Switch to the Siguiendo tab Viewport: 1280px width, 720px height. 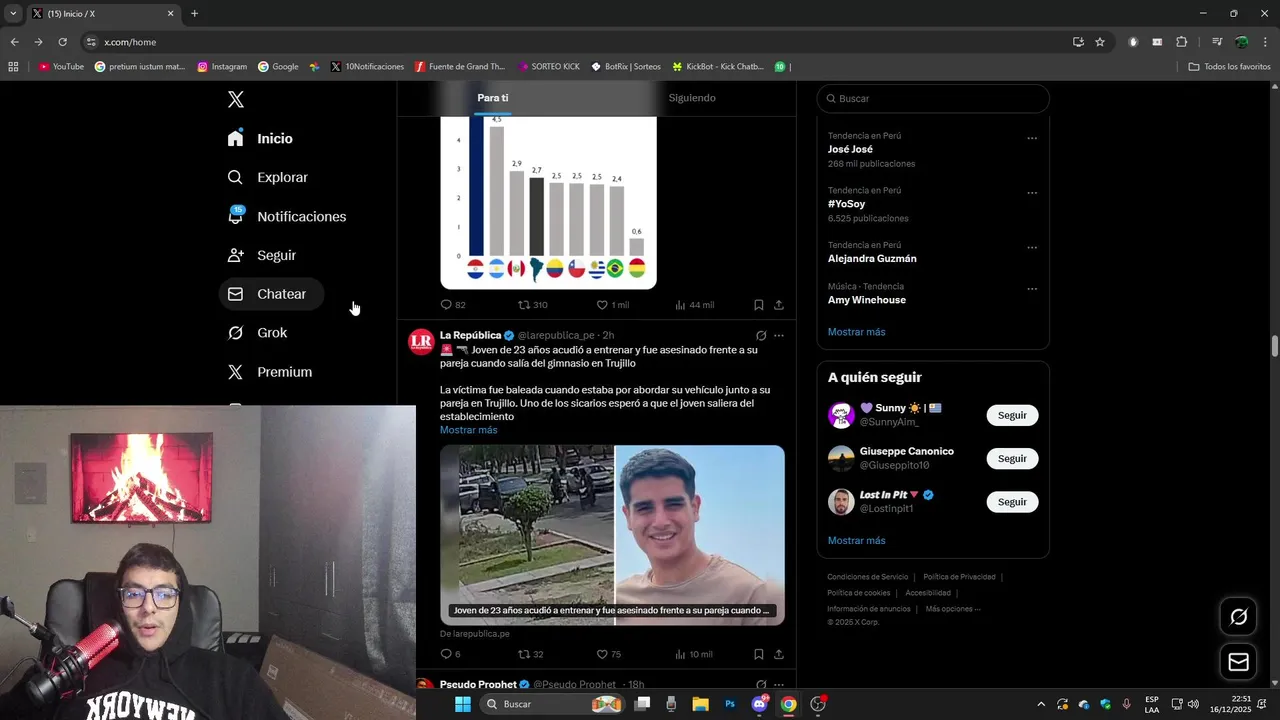click(x=692, y=98)
